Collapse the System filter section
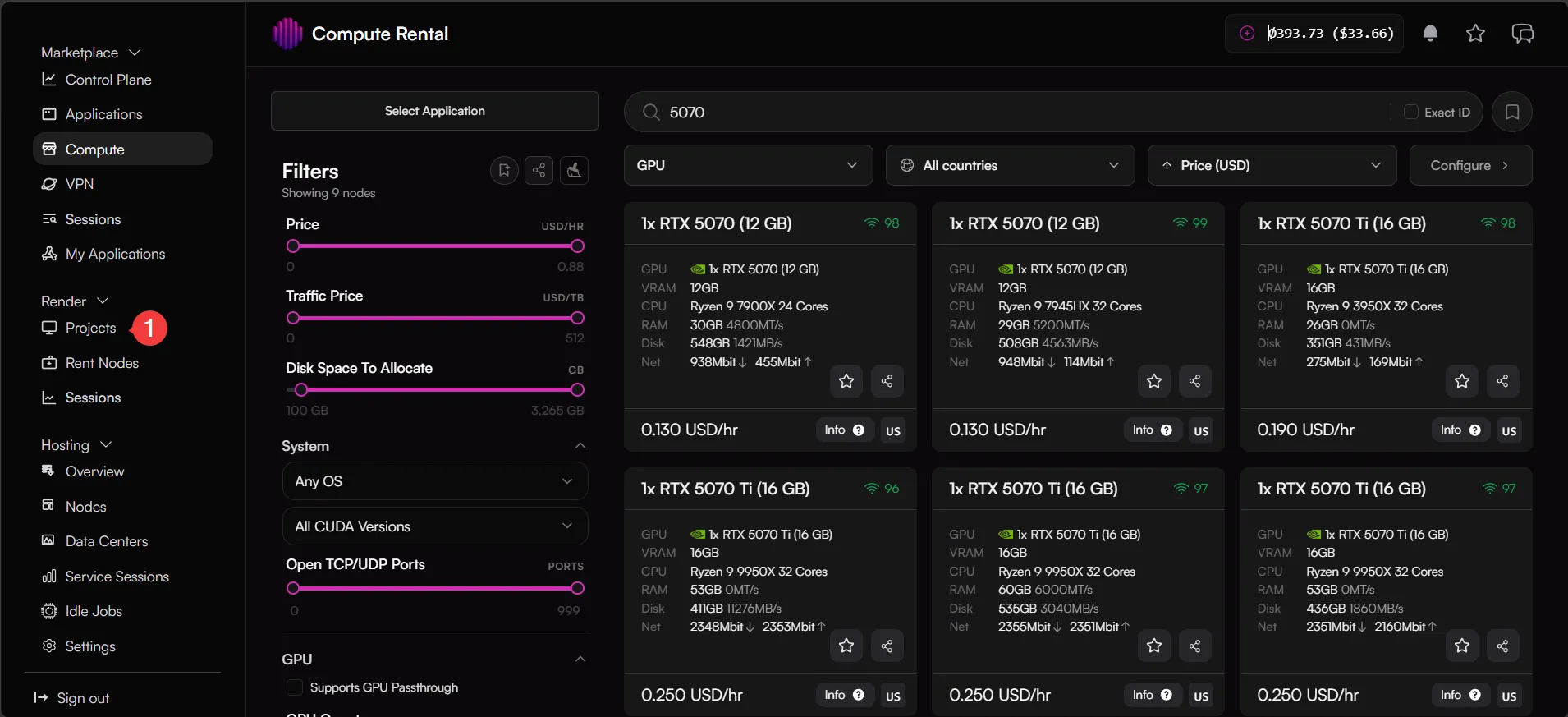 tap(580, 446)
